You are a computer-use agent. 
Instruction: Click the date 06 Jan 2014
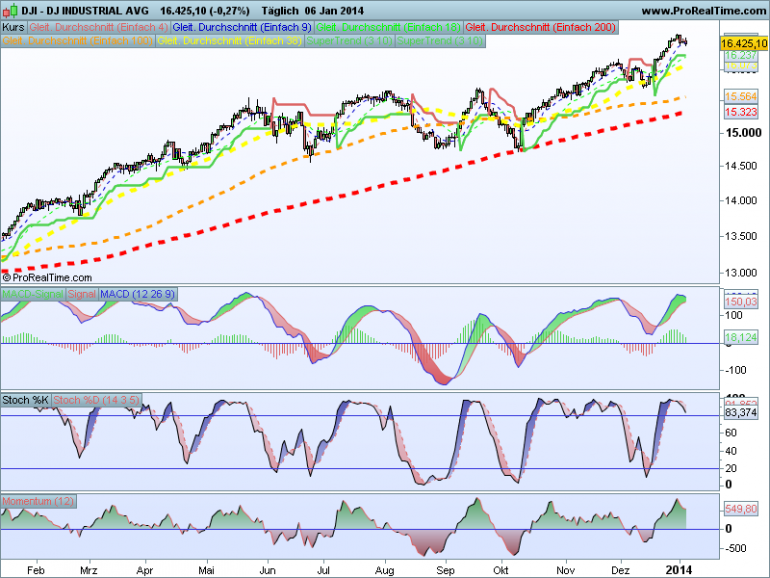point(334,11)
